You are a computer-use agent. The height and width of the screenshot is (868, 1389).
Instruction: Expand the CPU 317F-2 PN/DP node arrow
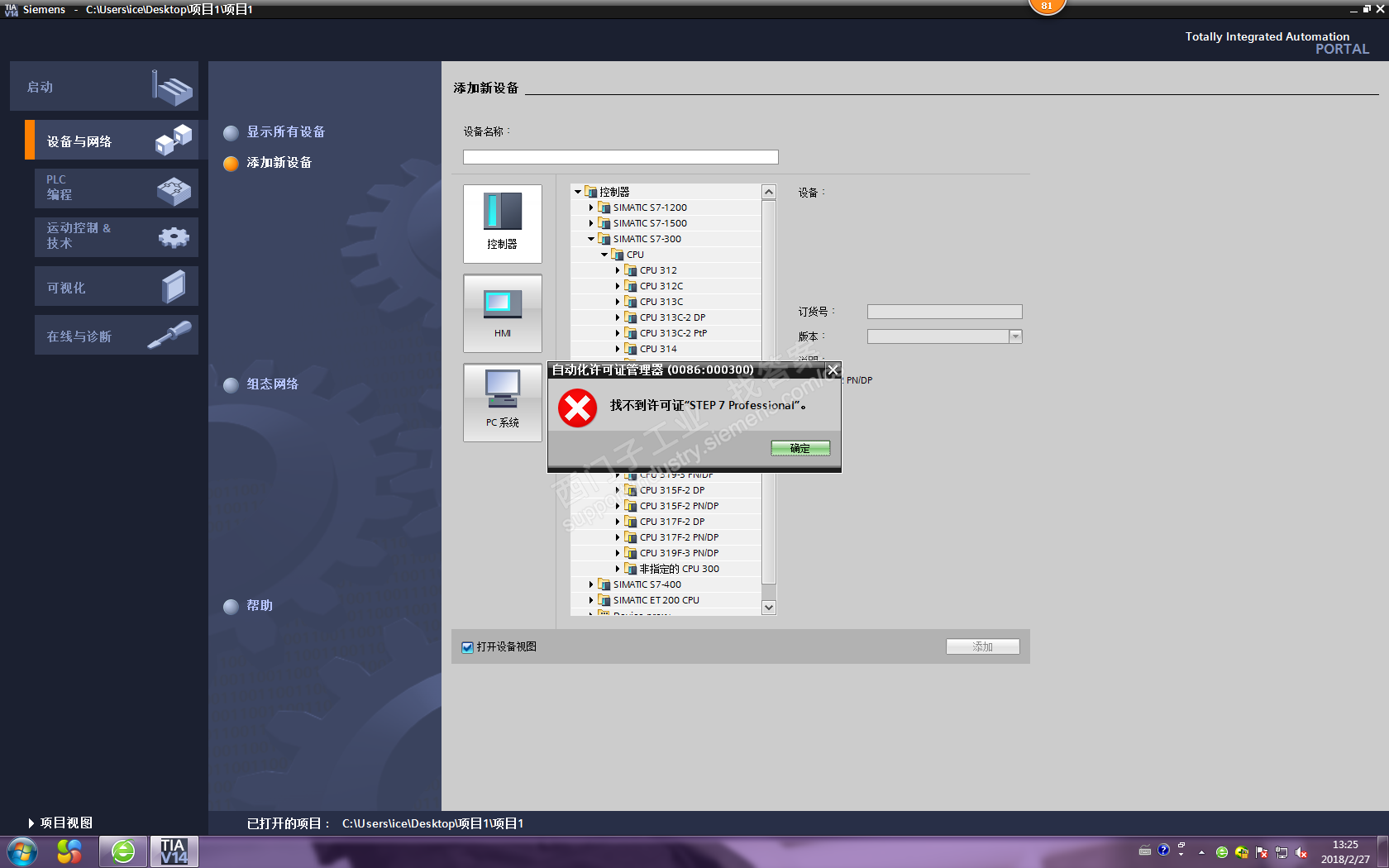[618, 537]
